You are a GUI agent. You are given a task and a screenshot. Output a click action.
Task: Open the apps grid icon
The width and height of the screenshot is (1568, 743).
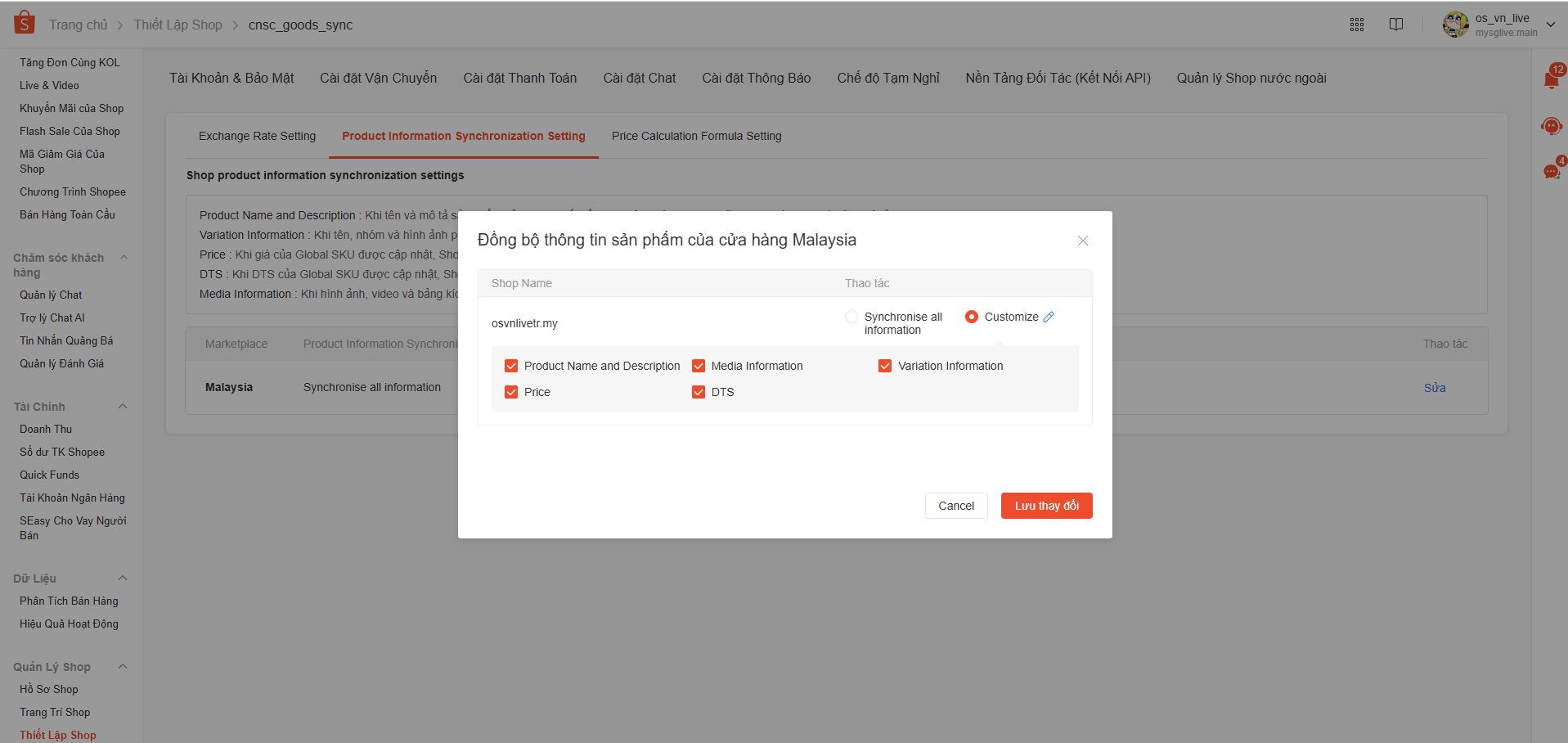pos(1357,25)
